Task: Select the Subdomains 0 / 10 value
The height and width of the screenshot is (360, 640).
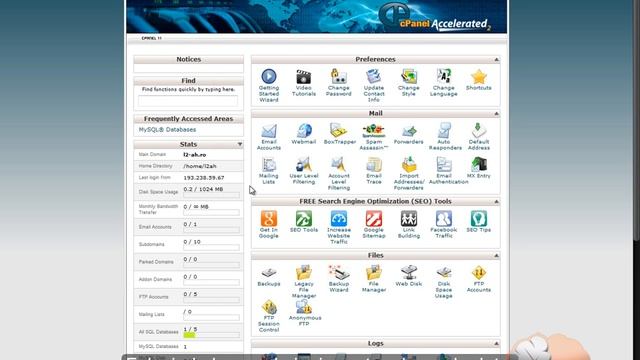Action: coord(192,242)
